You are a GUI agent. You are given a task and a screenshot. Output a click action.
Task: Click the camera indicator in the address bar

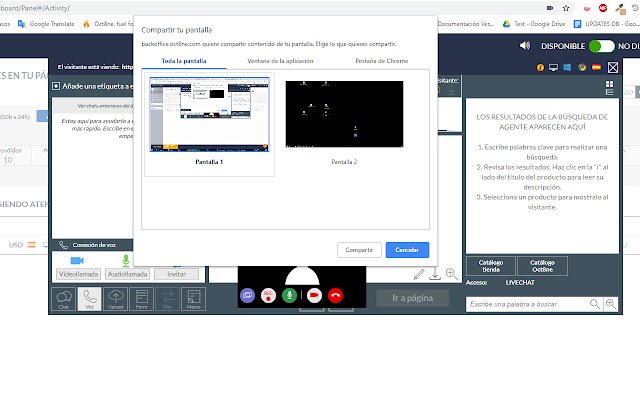550,8
